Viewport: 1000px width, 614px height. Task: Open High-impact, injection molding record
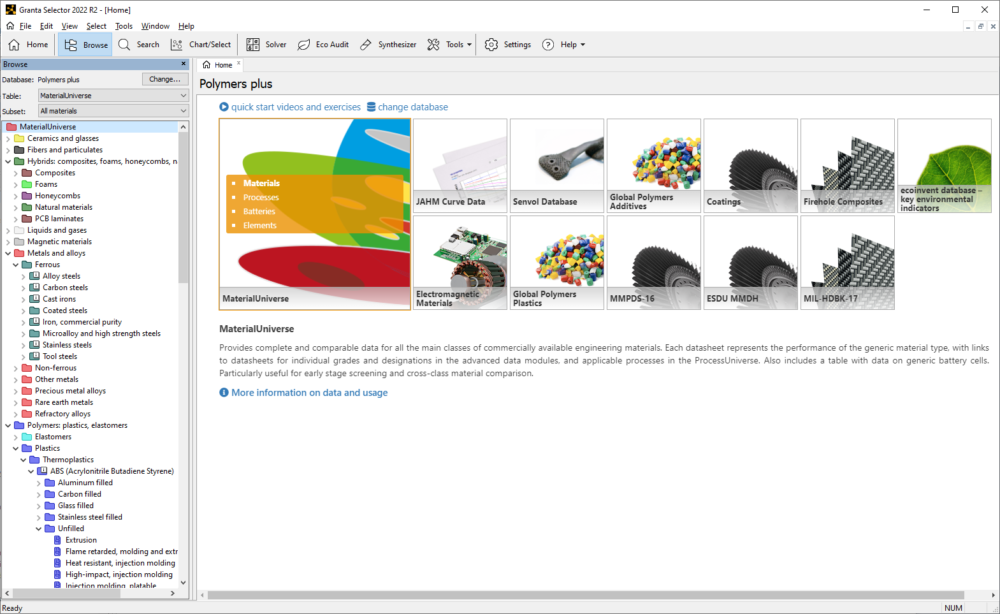119,574
